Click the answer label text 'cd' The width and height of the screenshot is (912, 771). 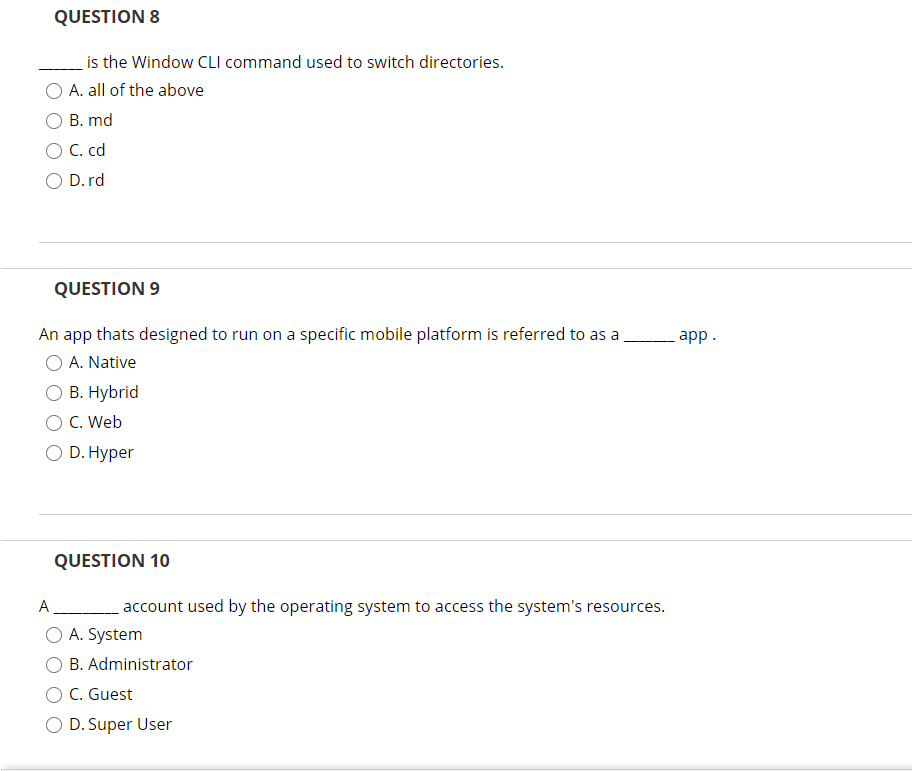click(95, 150)
